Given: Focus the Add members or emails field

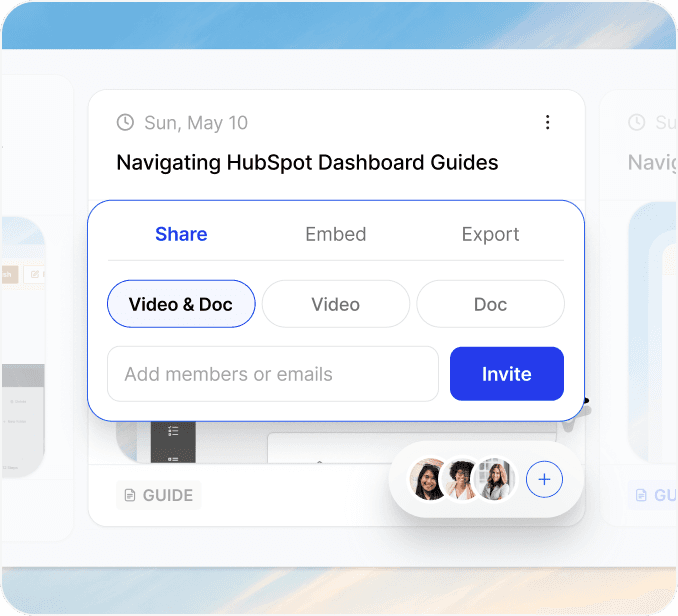Looking at the screenshot, I should [x=273, y=374].
